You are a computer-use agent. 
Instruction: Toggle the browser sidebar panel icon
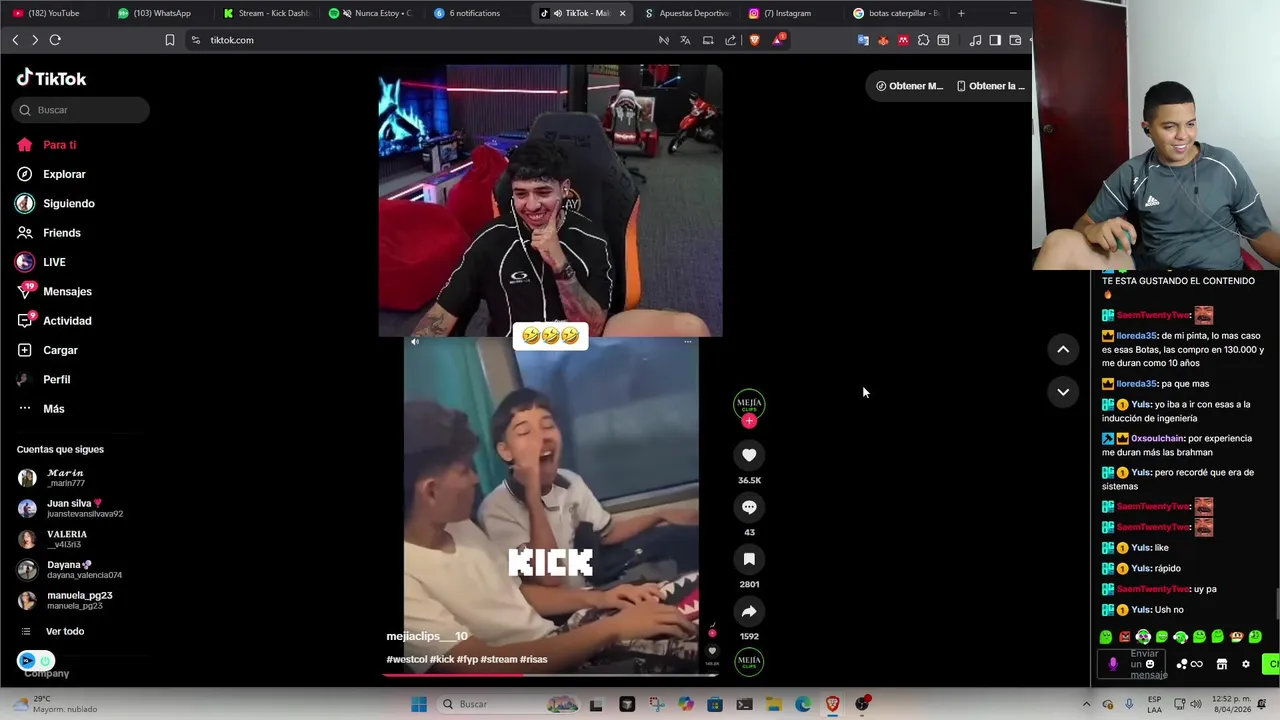995,40
